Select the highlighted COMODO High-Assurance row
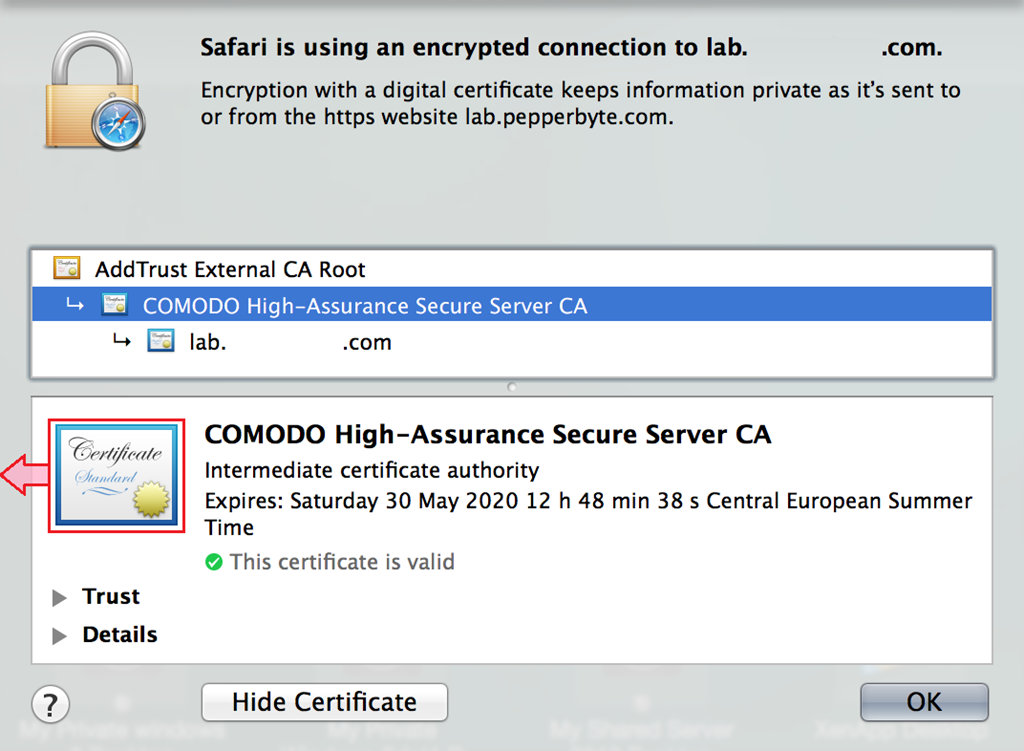Screen dimensions: 1024x751 tap(365, 306)
